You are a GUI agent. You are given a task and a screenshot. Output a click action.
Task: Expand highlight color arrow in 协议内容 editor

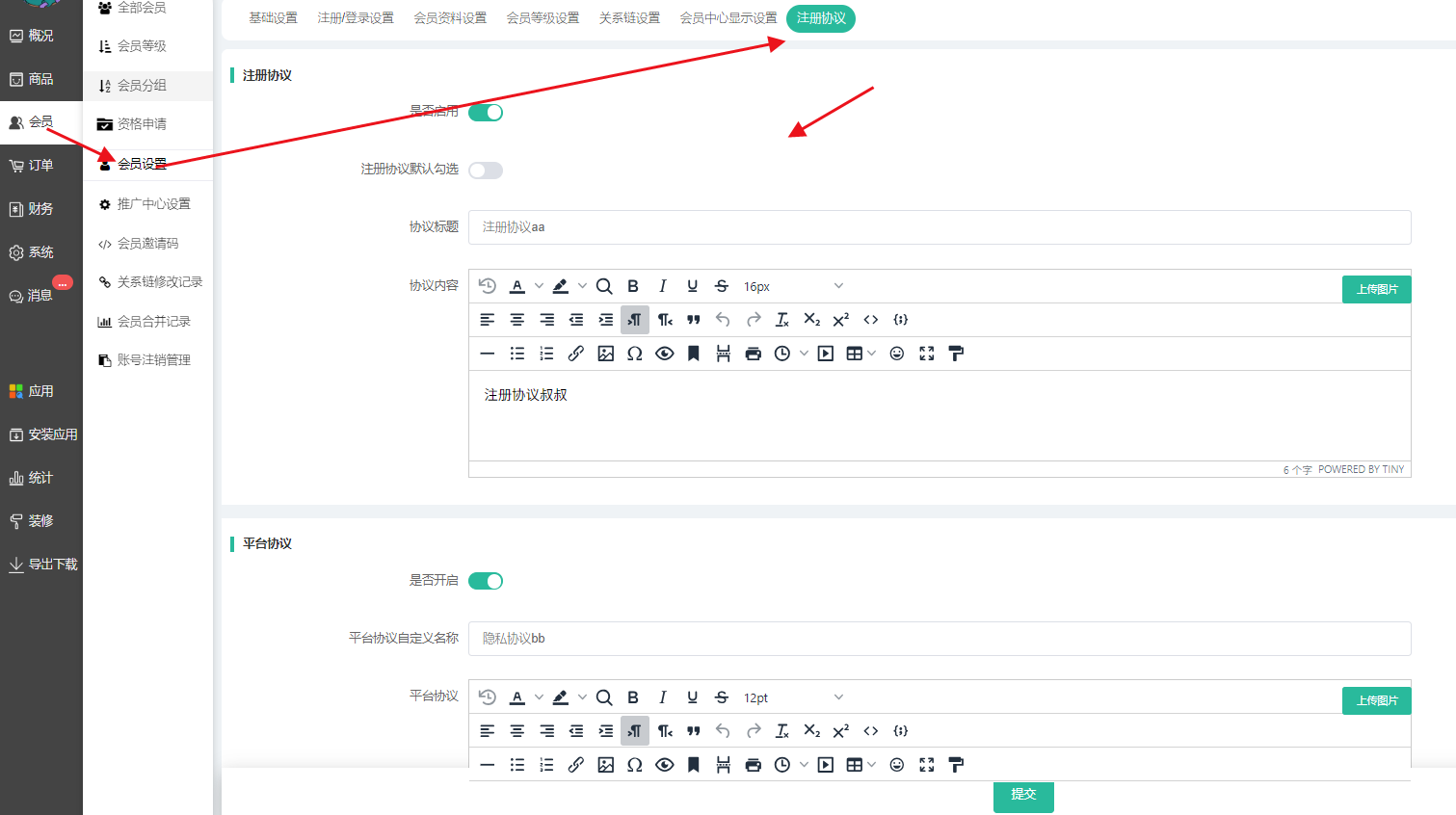pos(582,286)
